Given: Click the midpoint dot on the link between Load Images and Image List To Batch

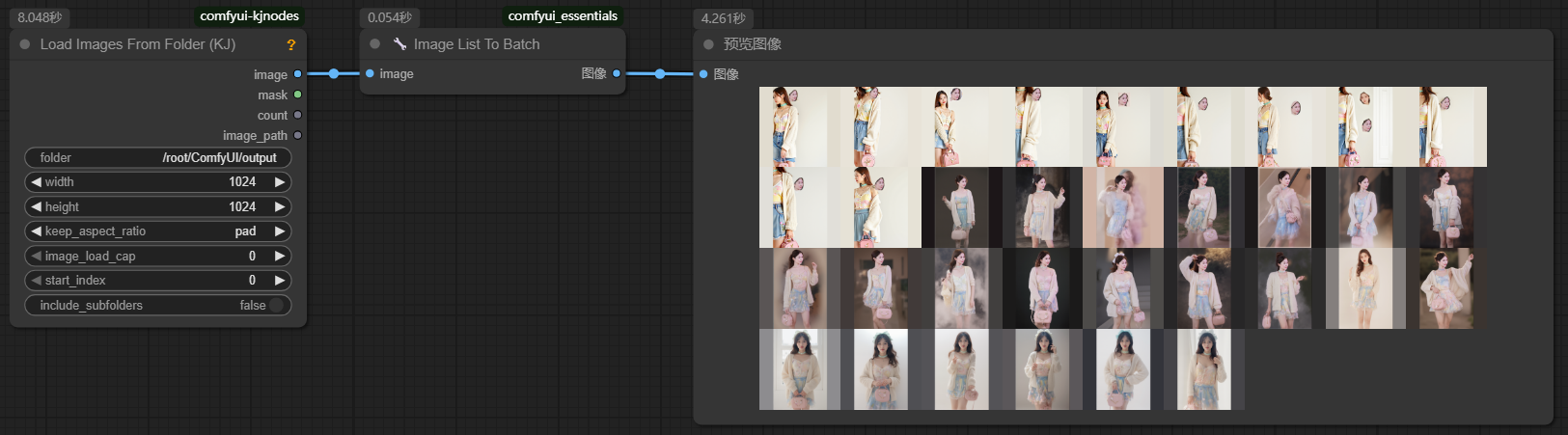Looking at the screenshot, I should point(333,73).
